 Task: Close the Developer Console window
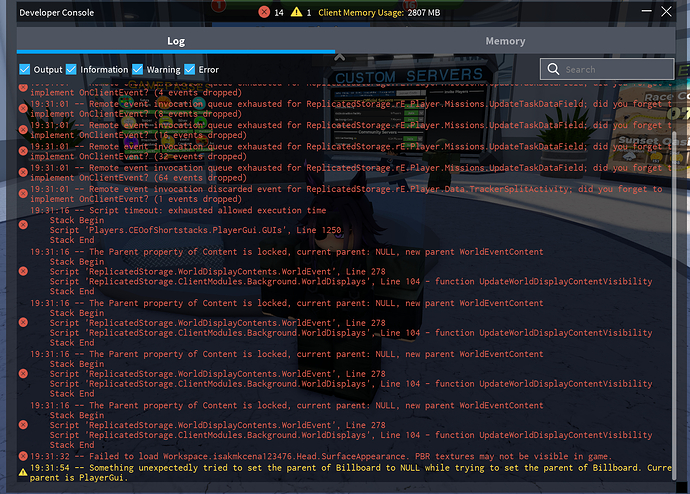pos(668,12)
